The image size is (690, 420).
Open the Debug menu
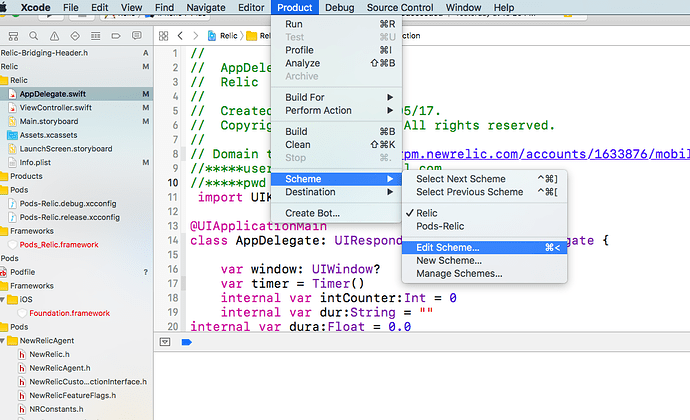click(x=339, y=7)
